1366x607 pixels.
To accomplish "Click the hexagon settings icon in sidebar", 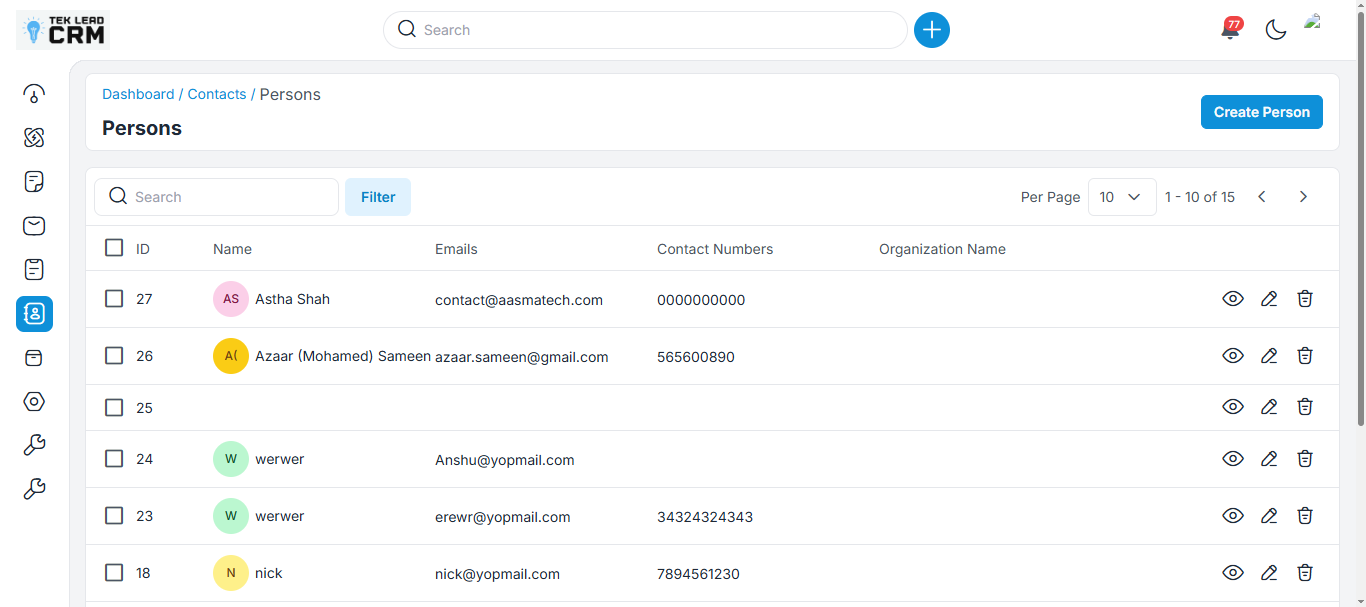I will coord(34,401).
